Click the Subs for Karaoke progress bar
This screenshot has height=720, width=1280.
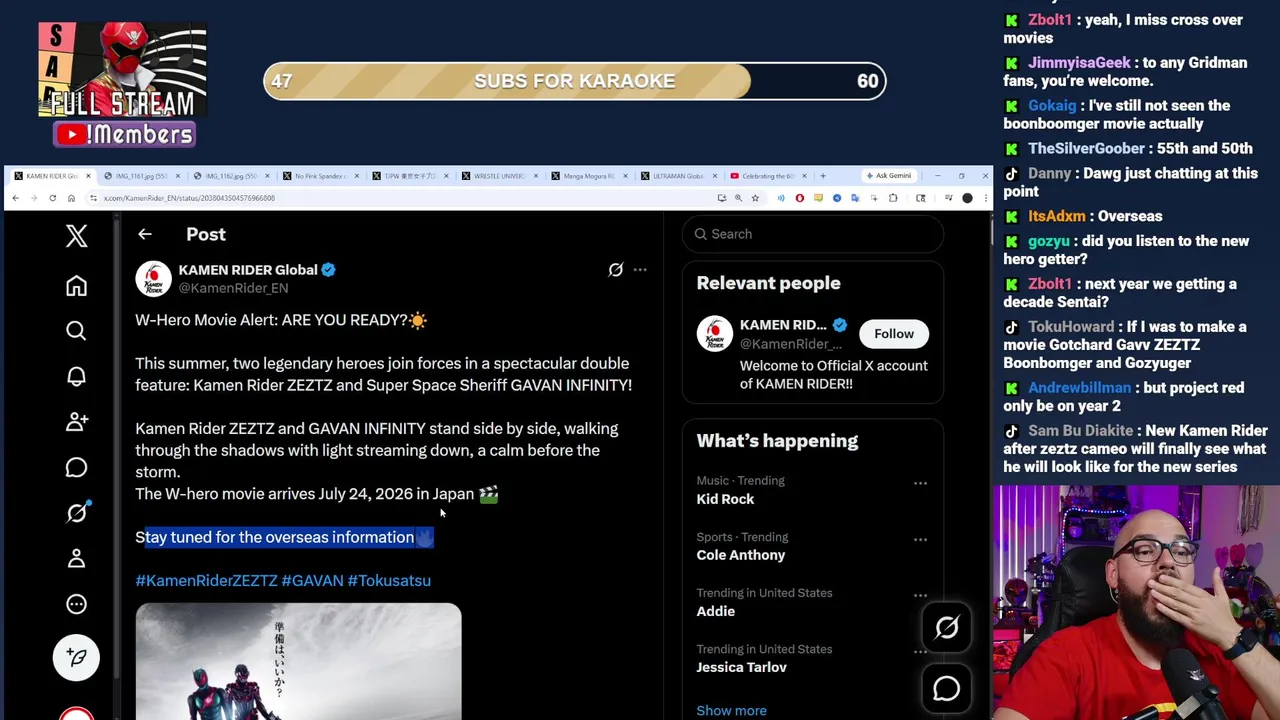pyautogui.click(x=574, y=81)
